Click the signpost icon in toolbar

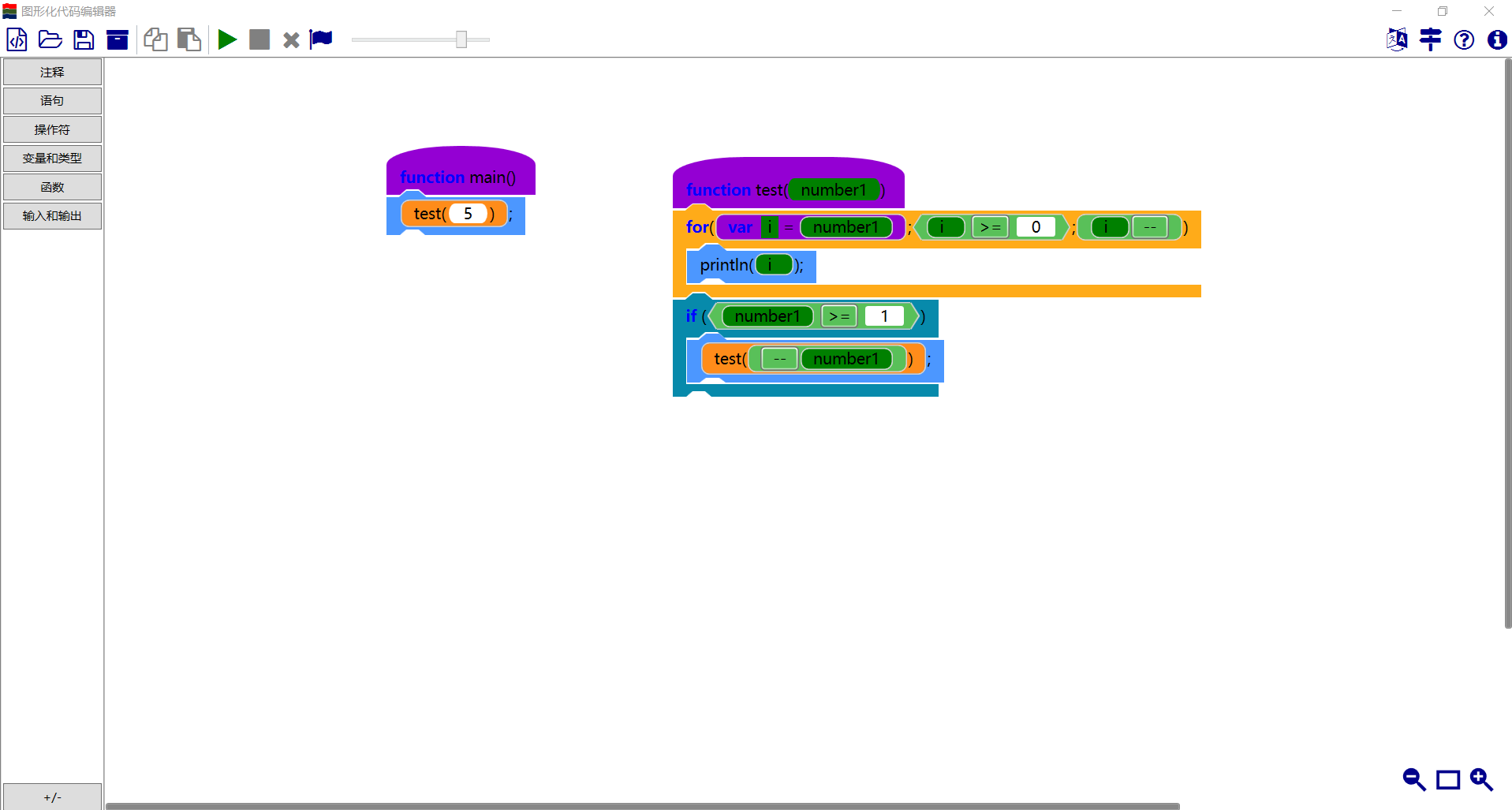click(x=1431, y=39)
